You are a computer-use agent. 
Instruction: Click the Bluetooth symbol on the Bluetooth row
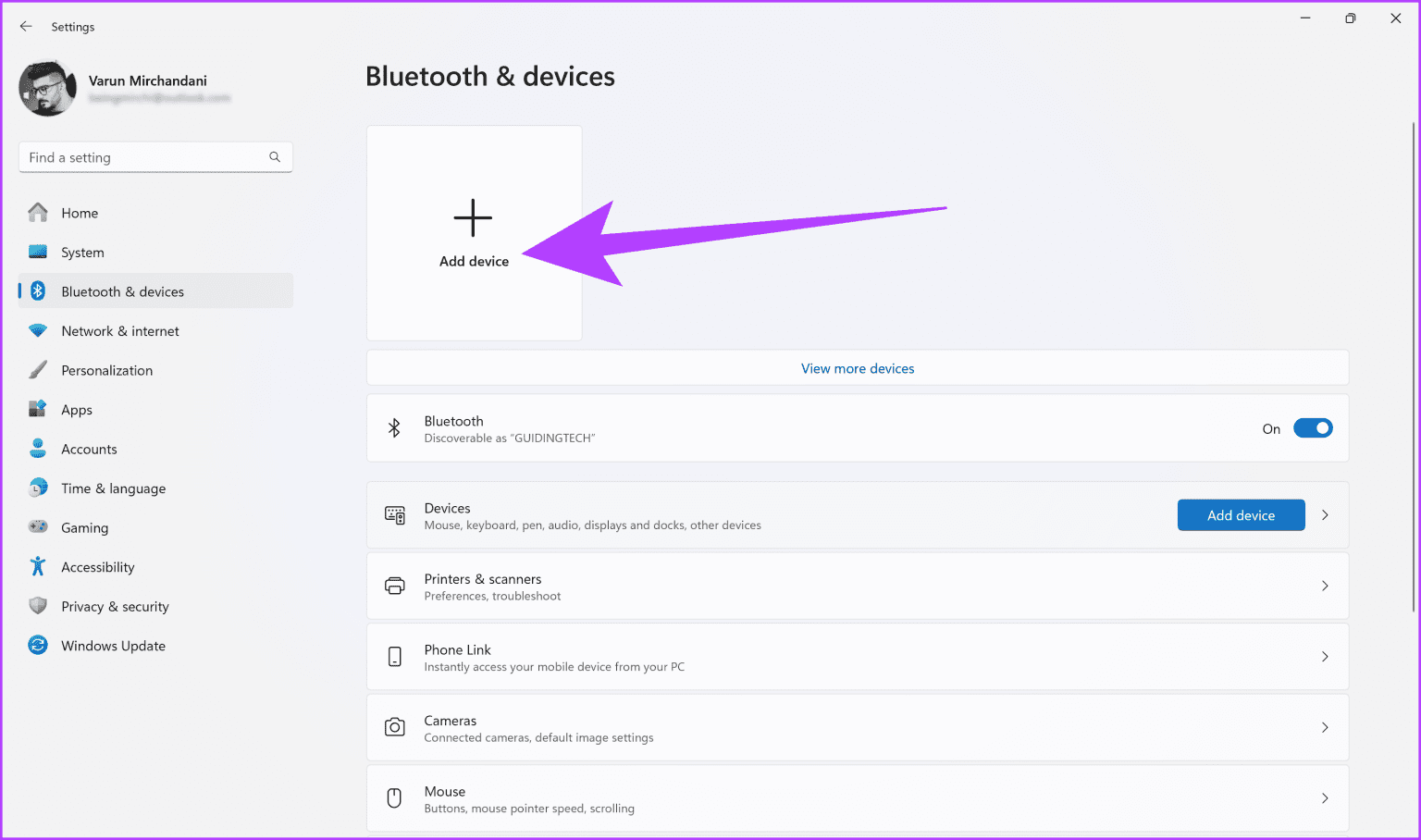[394, 427]
